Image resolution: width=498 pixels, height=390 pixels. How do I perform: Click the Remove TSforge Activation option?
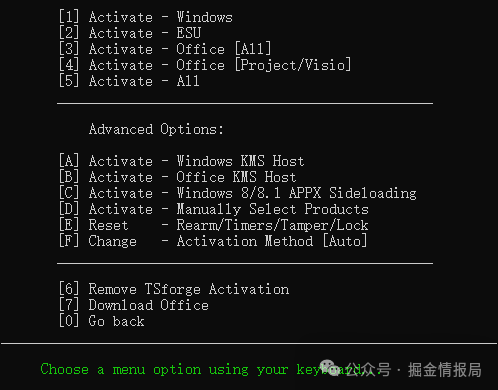coord(174,289)
